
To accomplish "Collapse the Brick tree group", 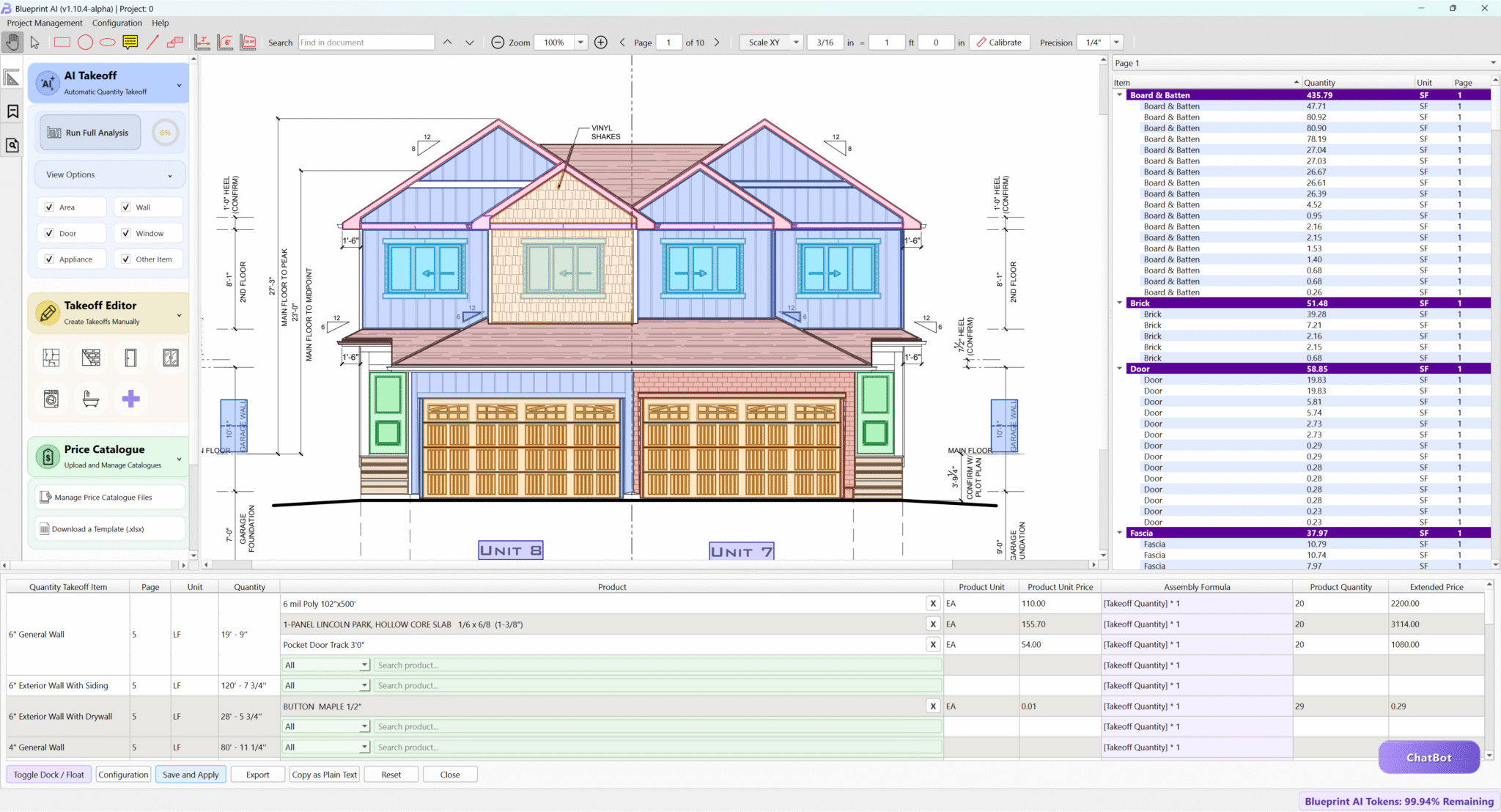I will tap(1119, 303).
